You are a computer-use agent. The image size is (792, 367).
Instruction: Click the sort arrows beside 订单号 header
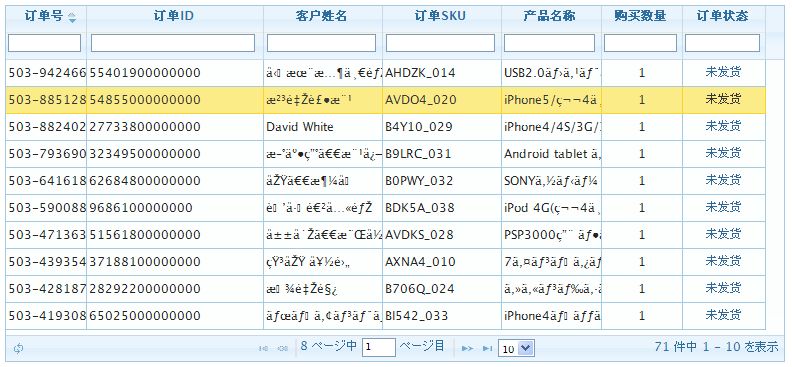(x=72, y=18)
